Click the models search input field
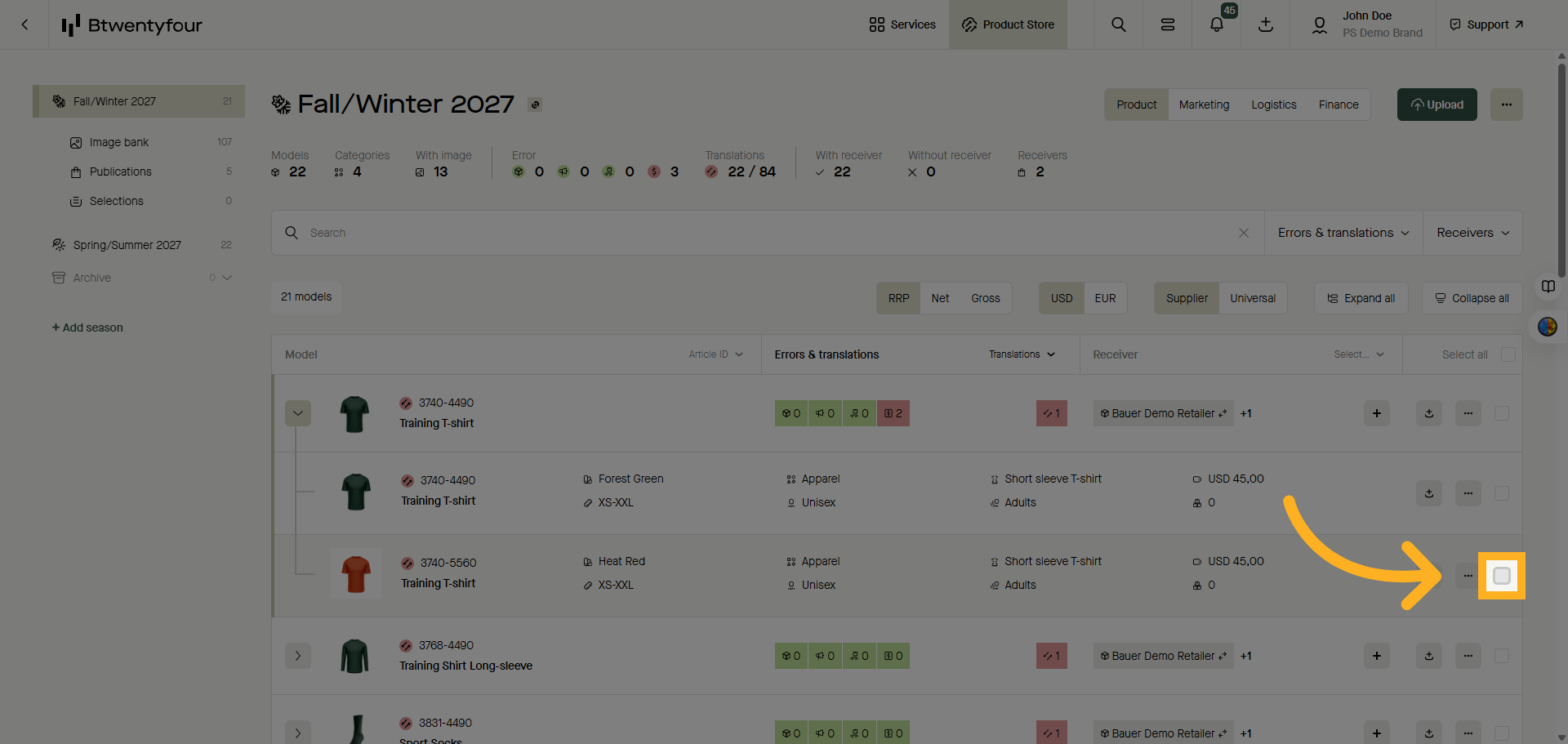Screen dimensions: 1568x744 (768, 233)
